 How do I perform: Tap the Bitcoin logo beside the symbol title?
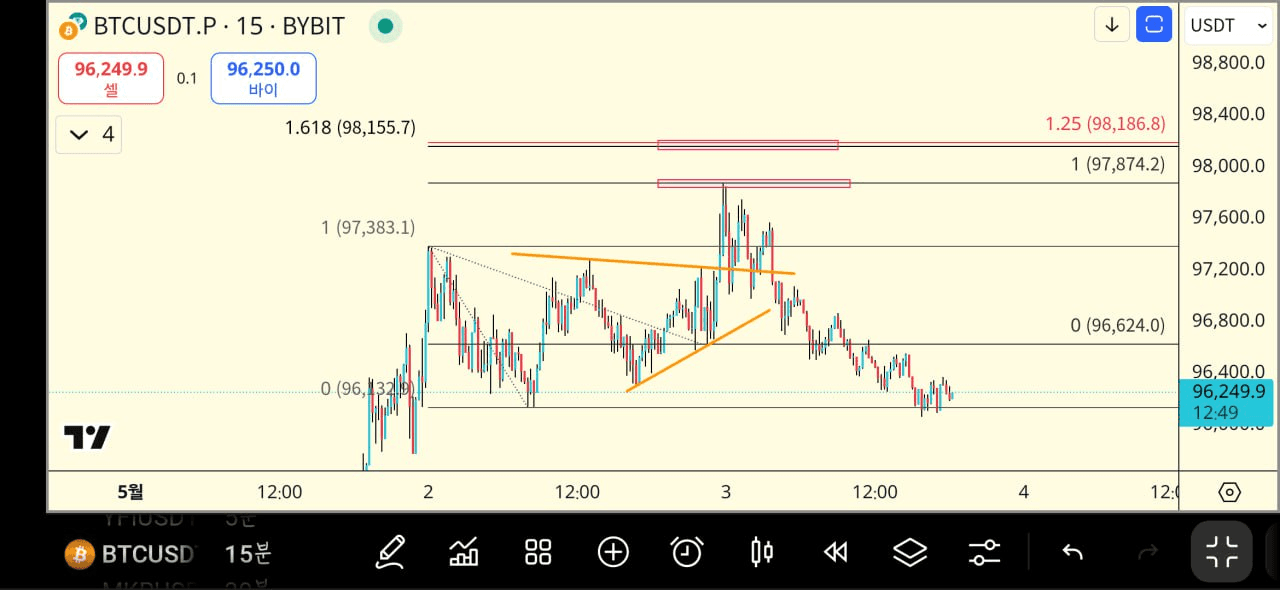tap(72, 27)
